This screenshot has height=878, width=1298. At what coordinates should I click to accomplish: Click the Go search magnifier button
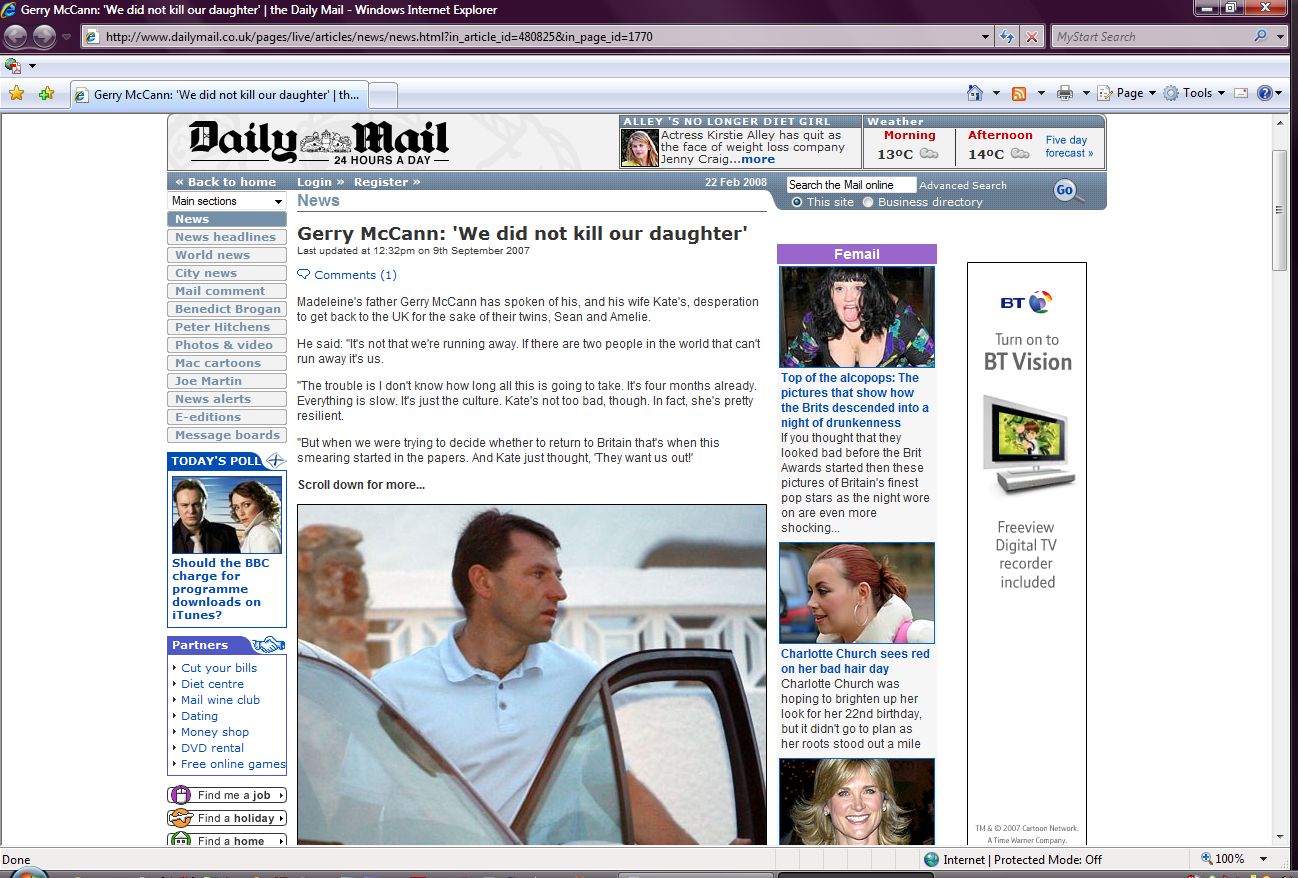click(x=1067, y=191)
